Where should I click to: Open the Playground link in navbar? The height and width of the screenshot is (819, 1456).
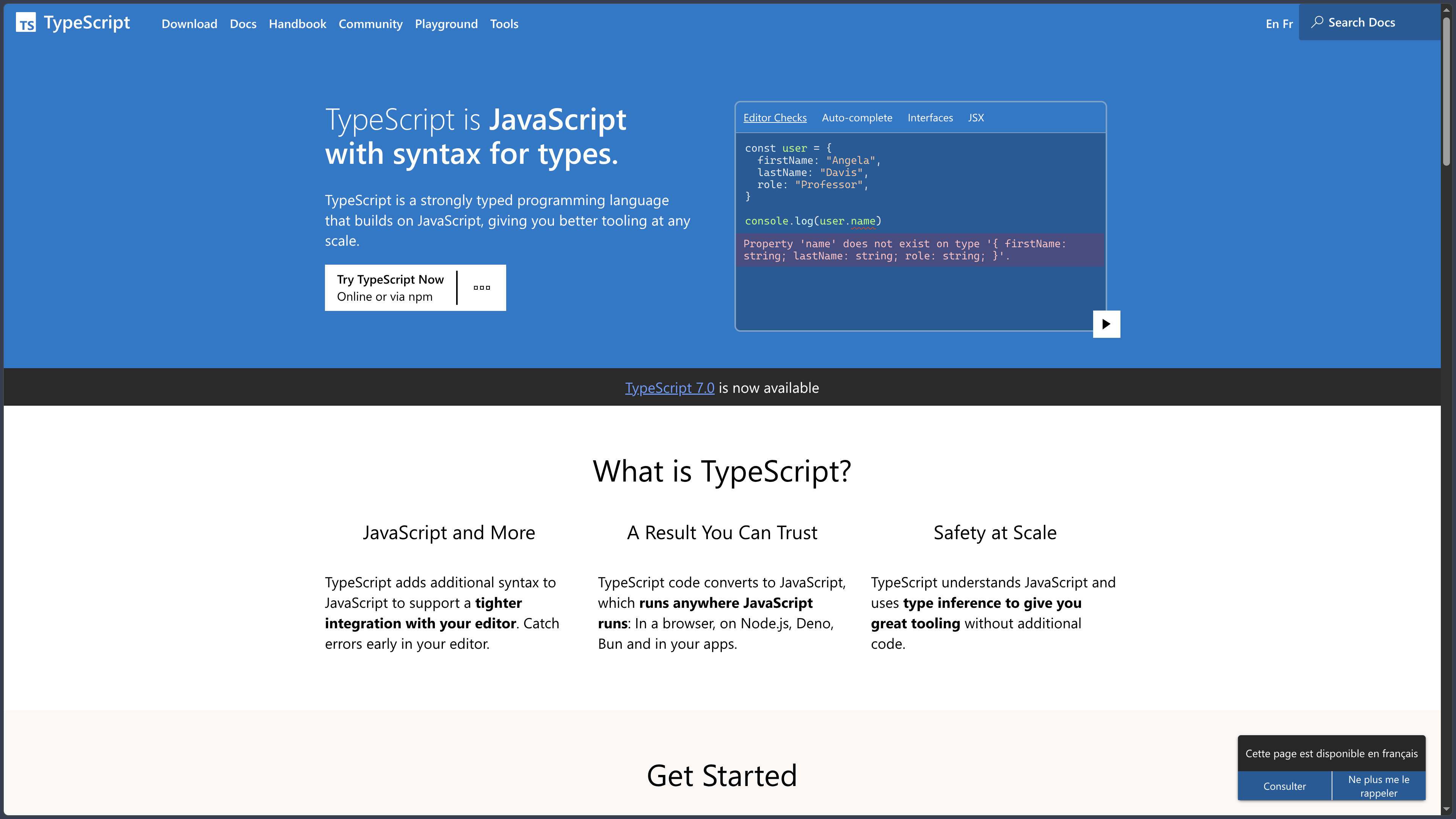click(446, 24)
